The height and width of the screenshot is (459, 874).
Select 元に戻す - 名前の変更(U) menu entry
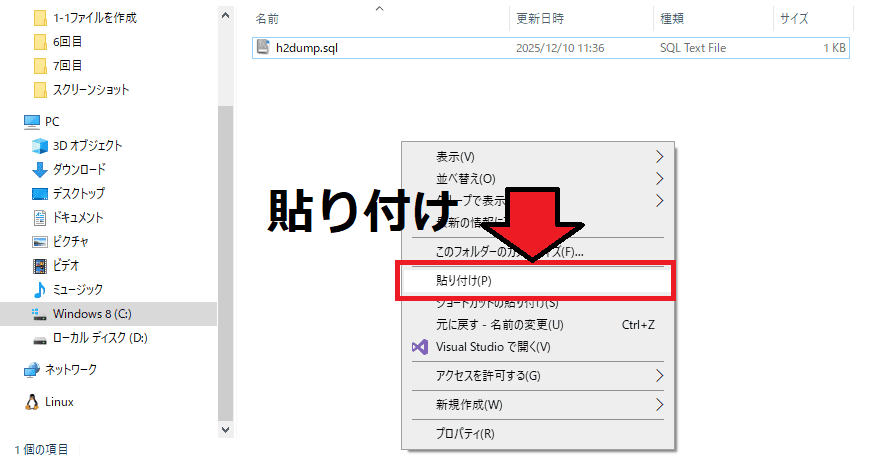pyautogui.click(x=500, y=325)
